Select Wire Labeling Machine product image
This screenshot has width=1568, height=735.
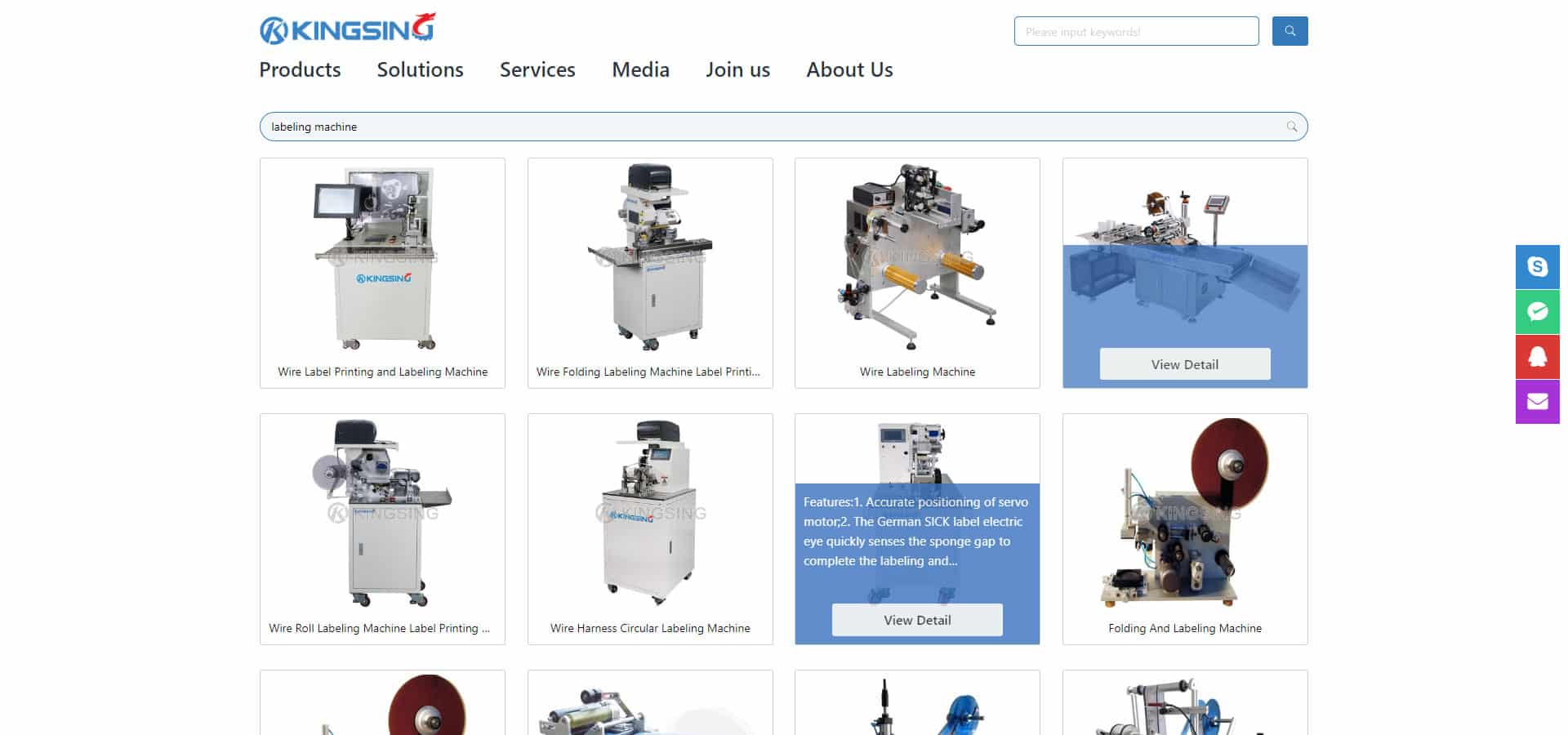(x=917, y=257)
